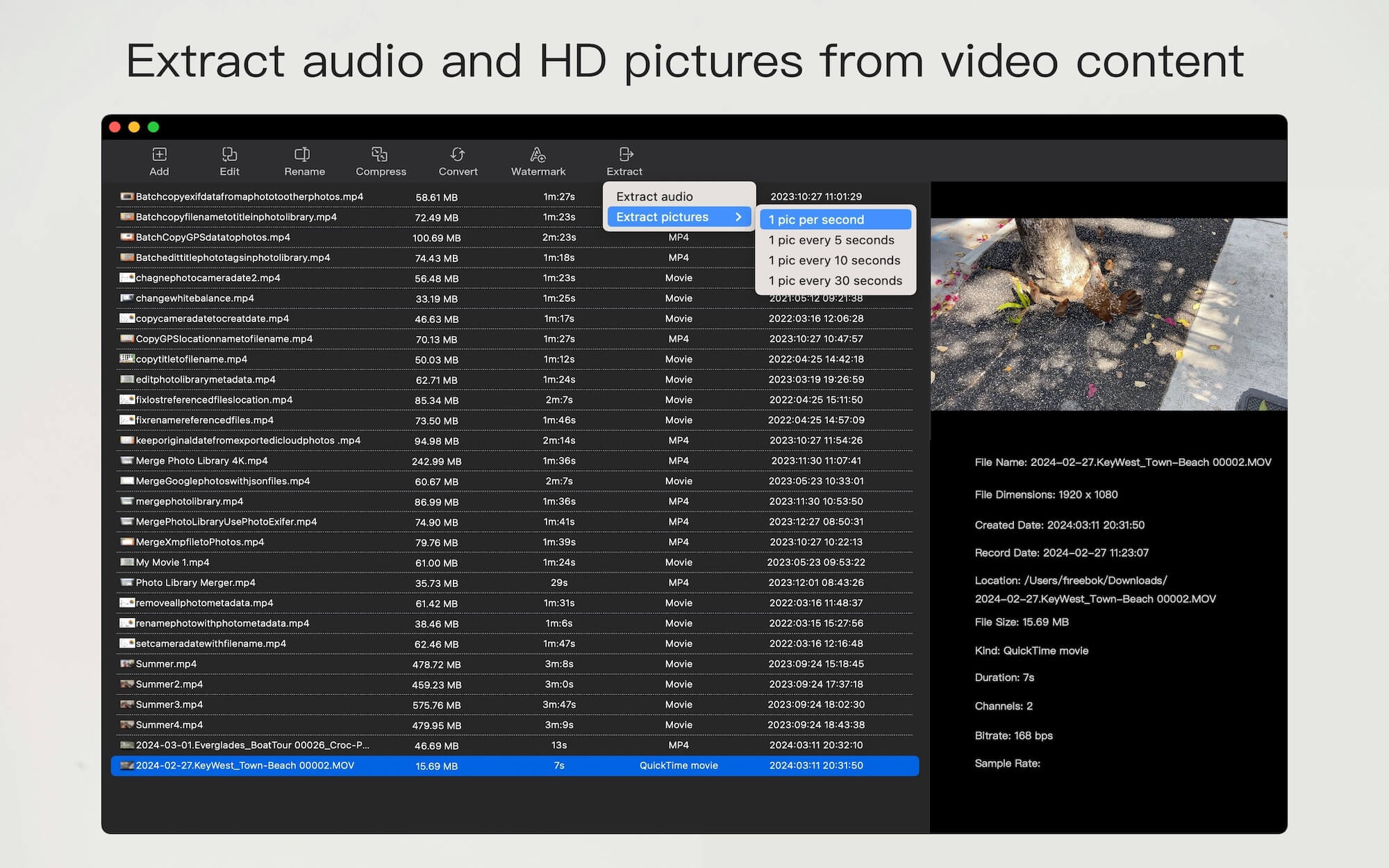Select fixrenamereferencedfiles.mp4 row
Viewport: 1389px width, 868px height.
(514, 420)
